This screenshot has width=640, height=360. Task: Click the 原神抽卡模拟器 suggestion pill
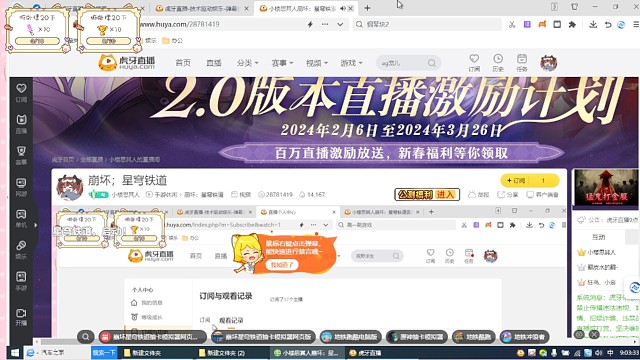point(416,337)
